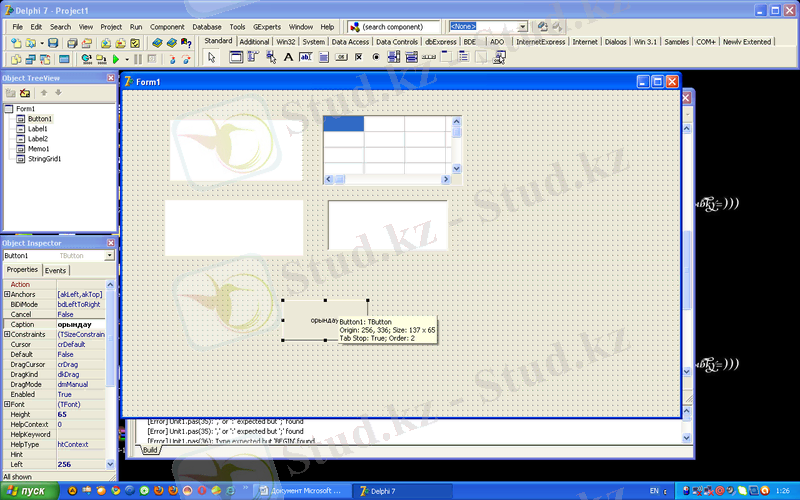
Task: Open the Run button dropdown arrow
Action: click(x=127, y=60)
